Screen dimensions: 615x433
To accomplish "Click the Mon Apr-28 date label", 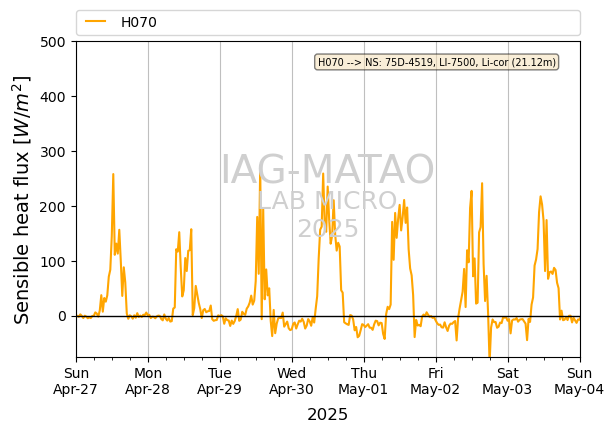I will point(148,381).
